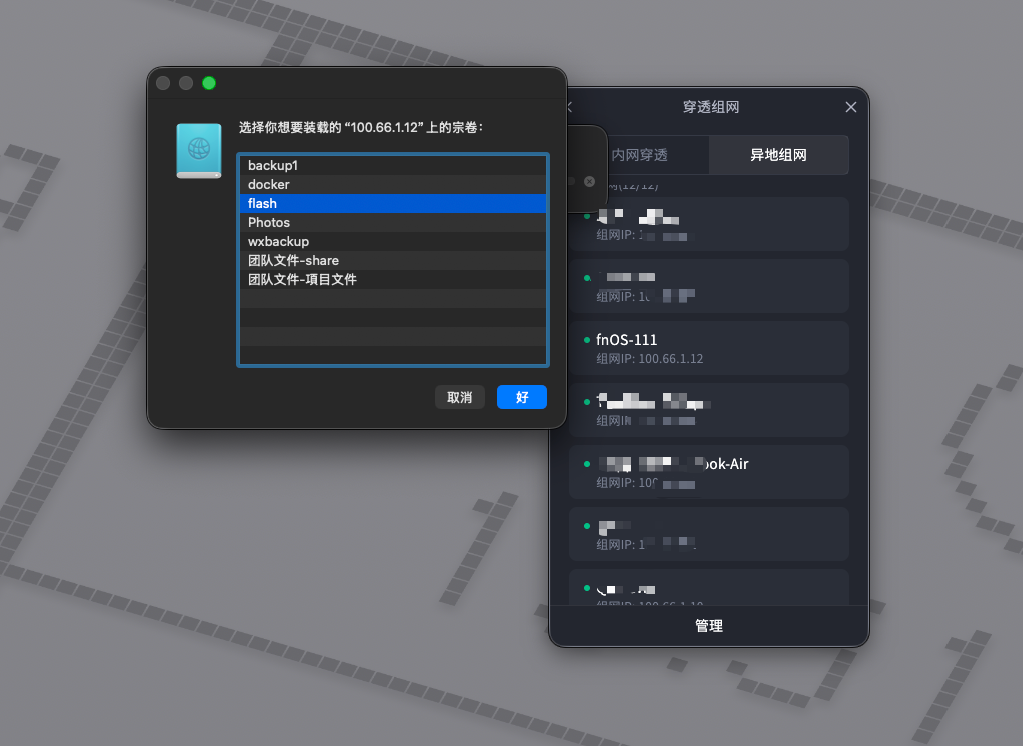Image resolution: width=1023 pixels, height=746 pixels.
Task: Cancel mounting with the 取消 button
Action: [x=459, y=397]
